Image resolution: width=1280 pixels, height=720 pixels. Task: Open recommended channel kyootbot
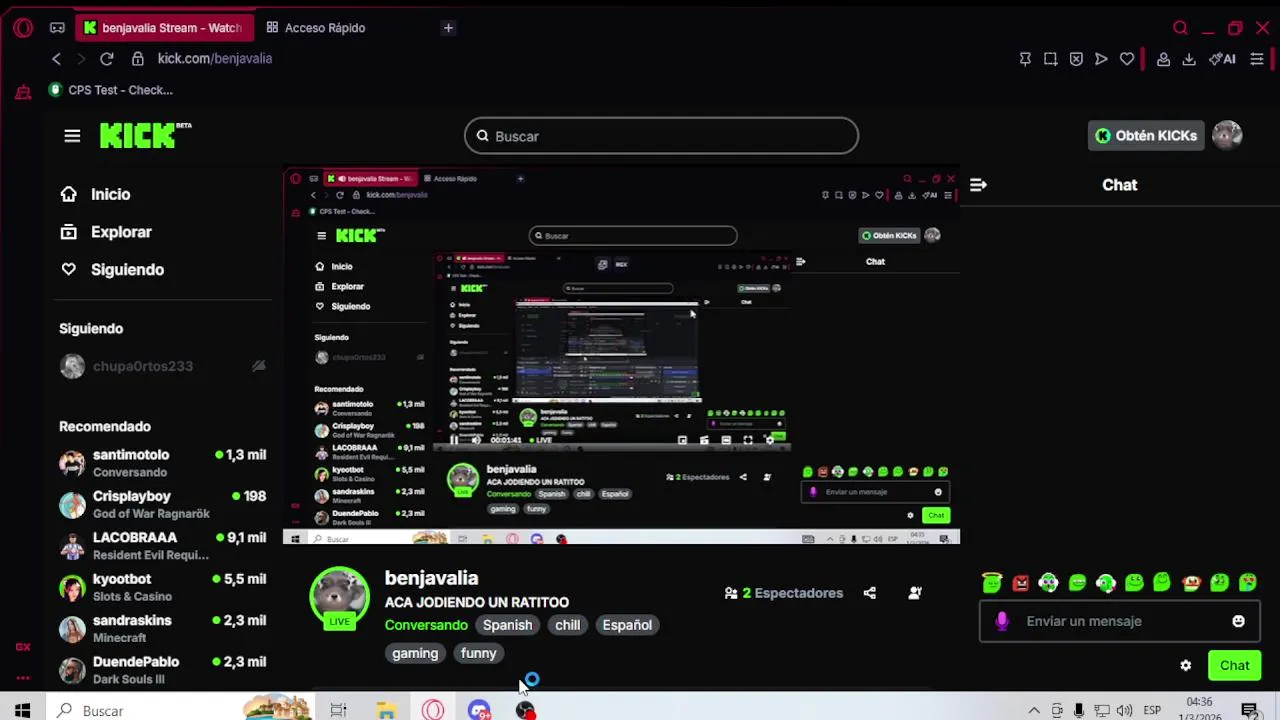click(163, 587)
